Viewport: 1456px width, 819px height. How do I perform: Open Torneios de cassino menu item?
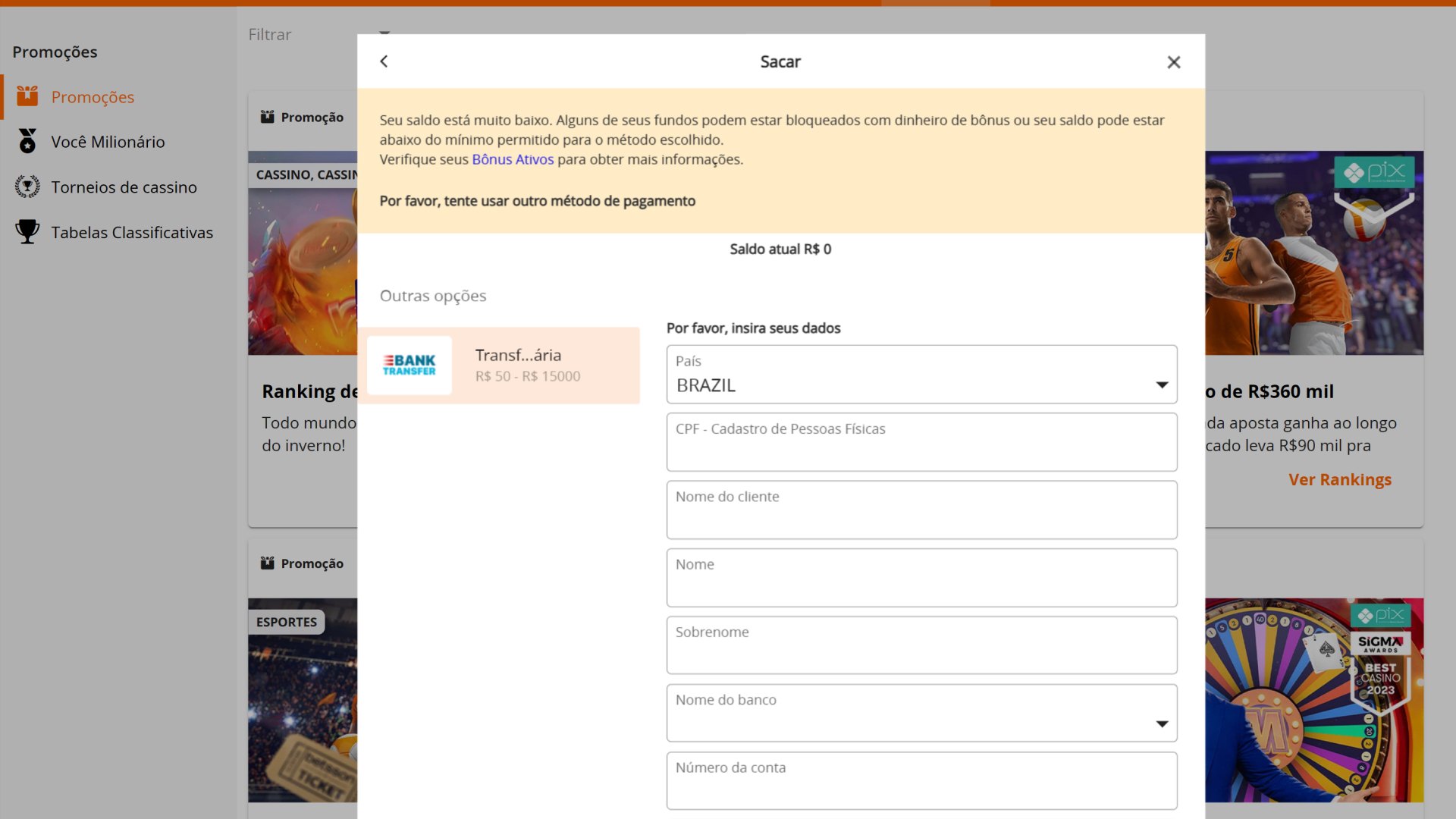[x=124, y=187]
